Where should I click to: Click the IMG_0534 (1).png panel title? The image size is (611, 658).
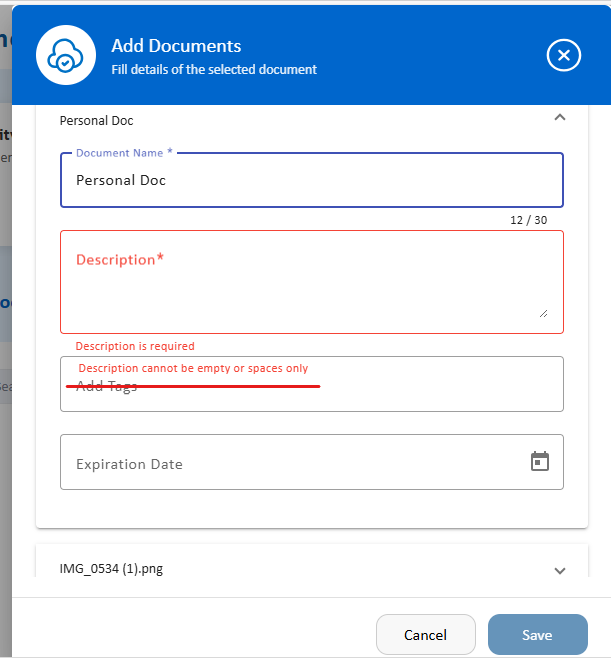click(111, 569)
